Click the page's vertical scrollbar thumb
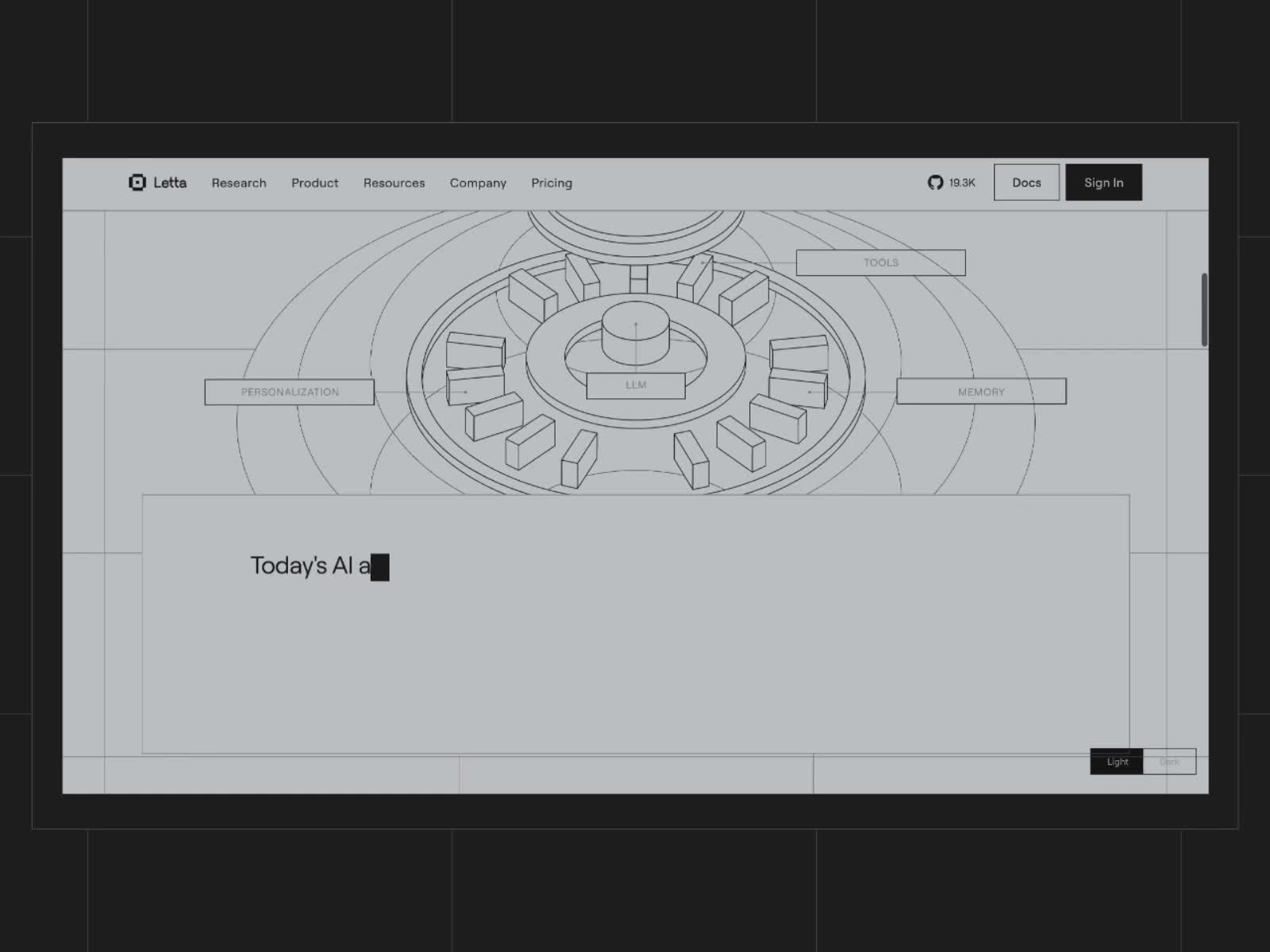The height and width of the screenshot is (952, 1270). (1204, 309)
